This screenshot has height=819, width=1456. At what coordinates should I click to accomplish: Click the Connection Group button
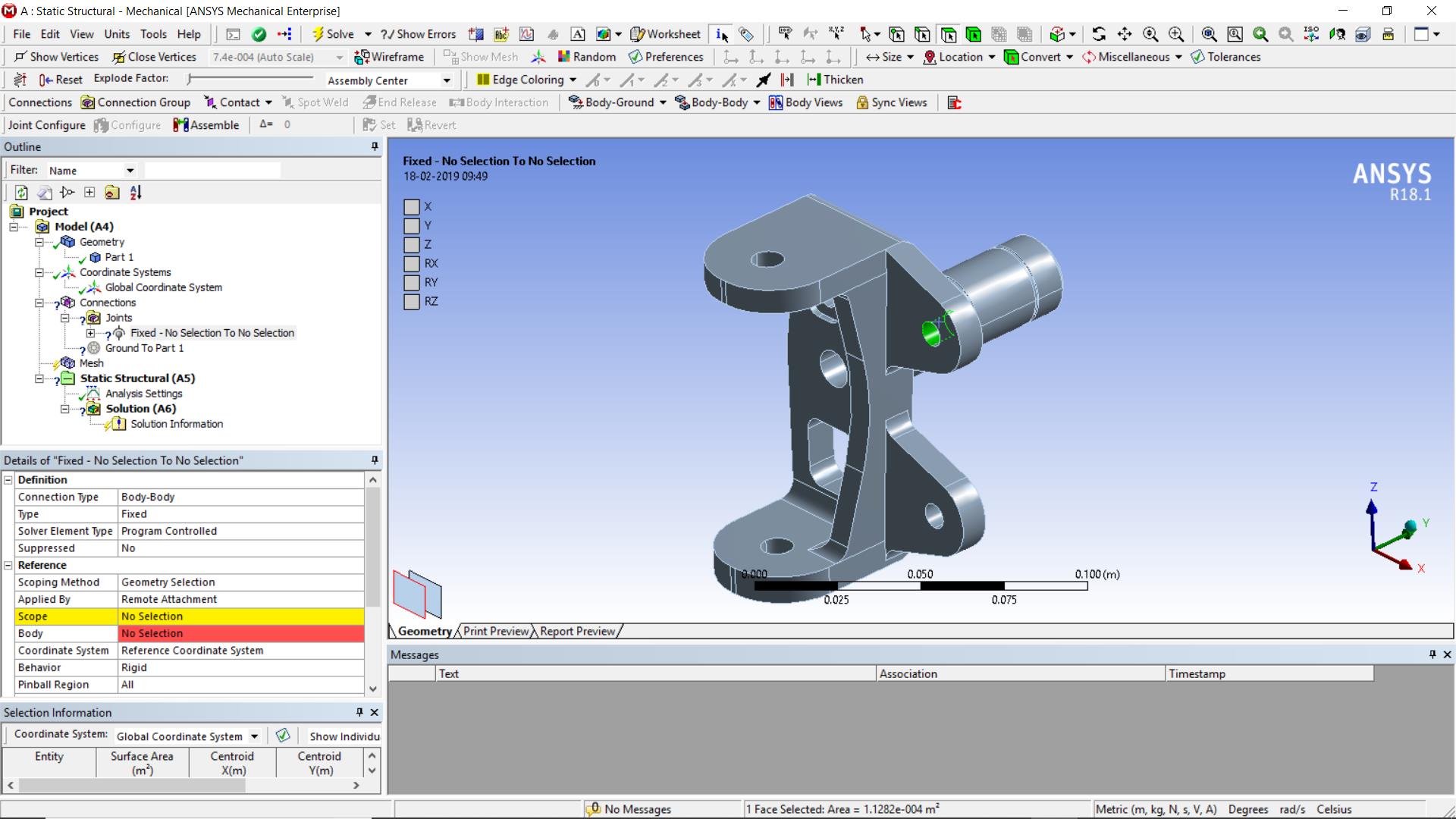135,102
